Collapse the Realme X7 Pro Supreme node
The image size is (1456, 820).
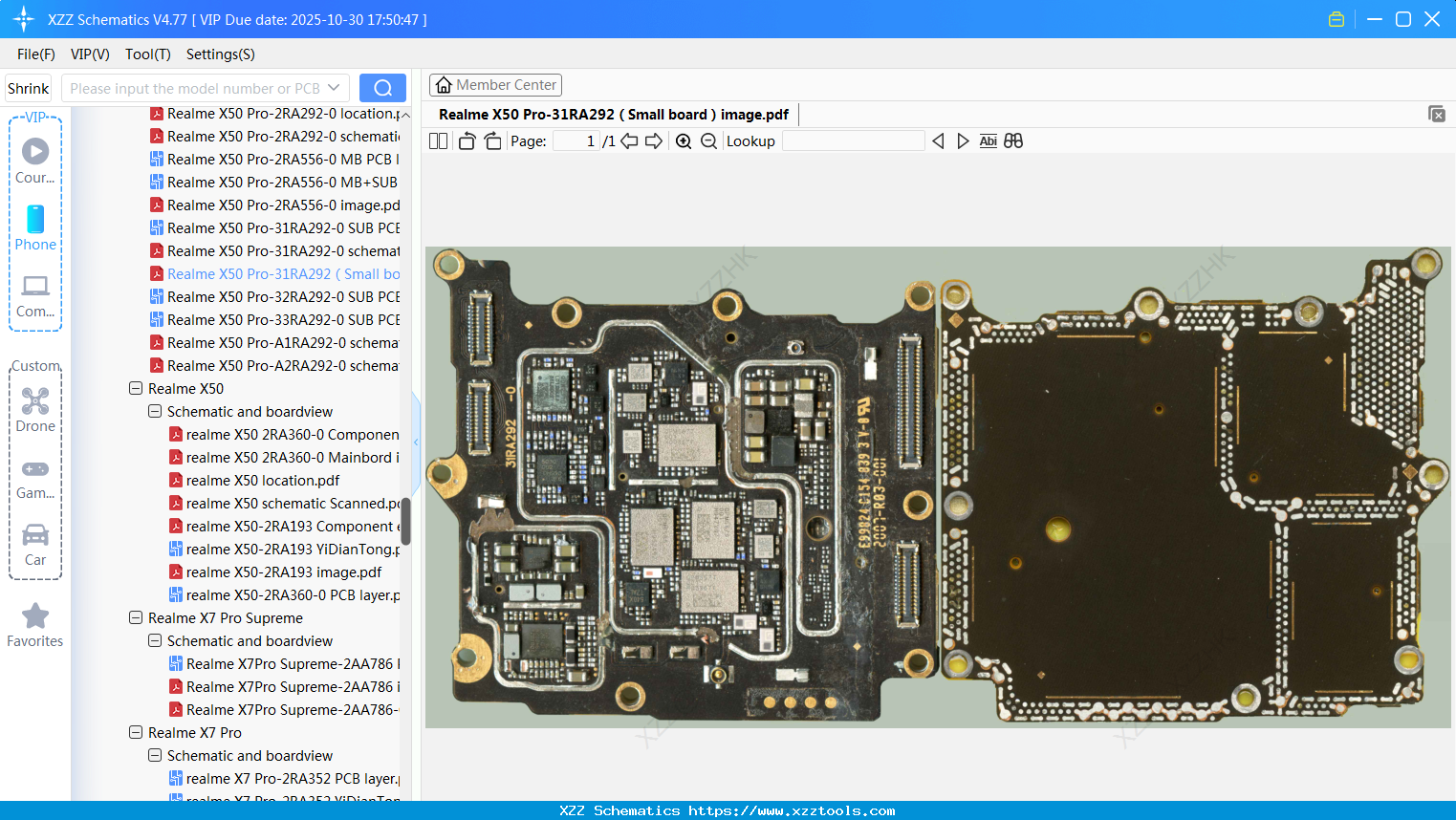tap(136, 618)
